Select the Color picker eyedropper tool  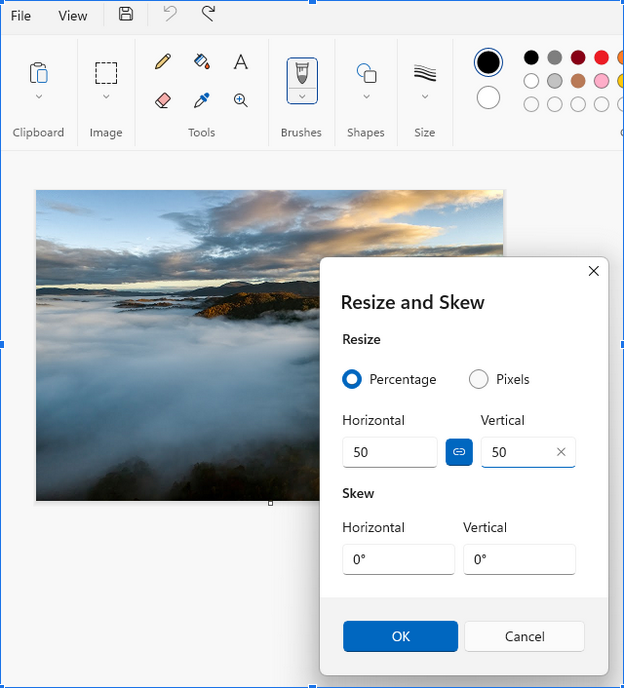point(202,100)
